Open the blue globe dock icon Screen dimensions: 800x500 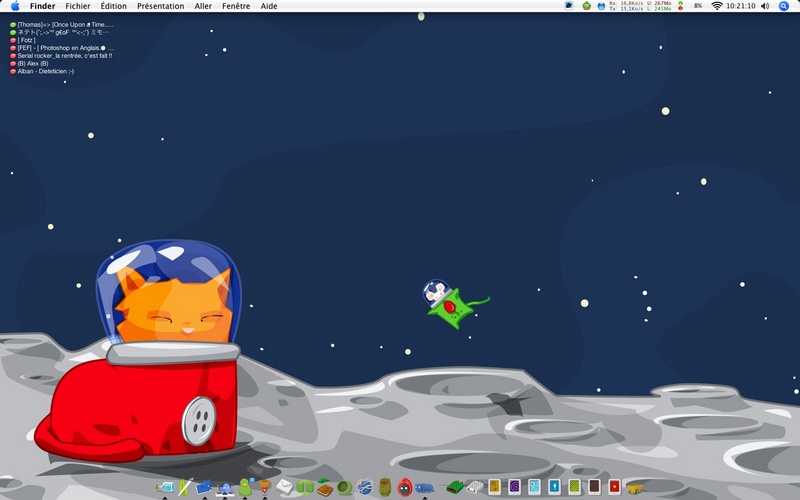[x=364, y=487]
